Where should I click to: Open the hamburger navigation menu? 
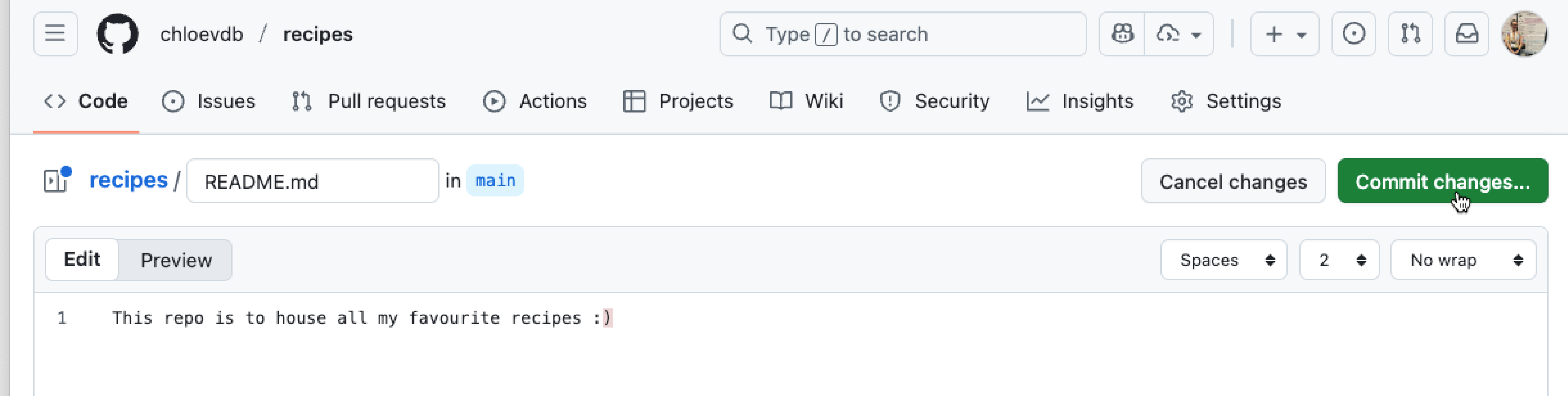pos(56,34)
